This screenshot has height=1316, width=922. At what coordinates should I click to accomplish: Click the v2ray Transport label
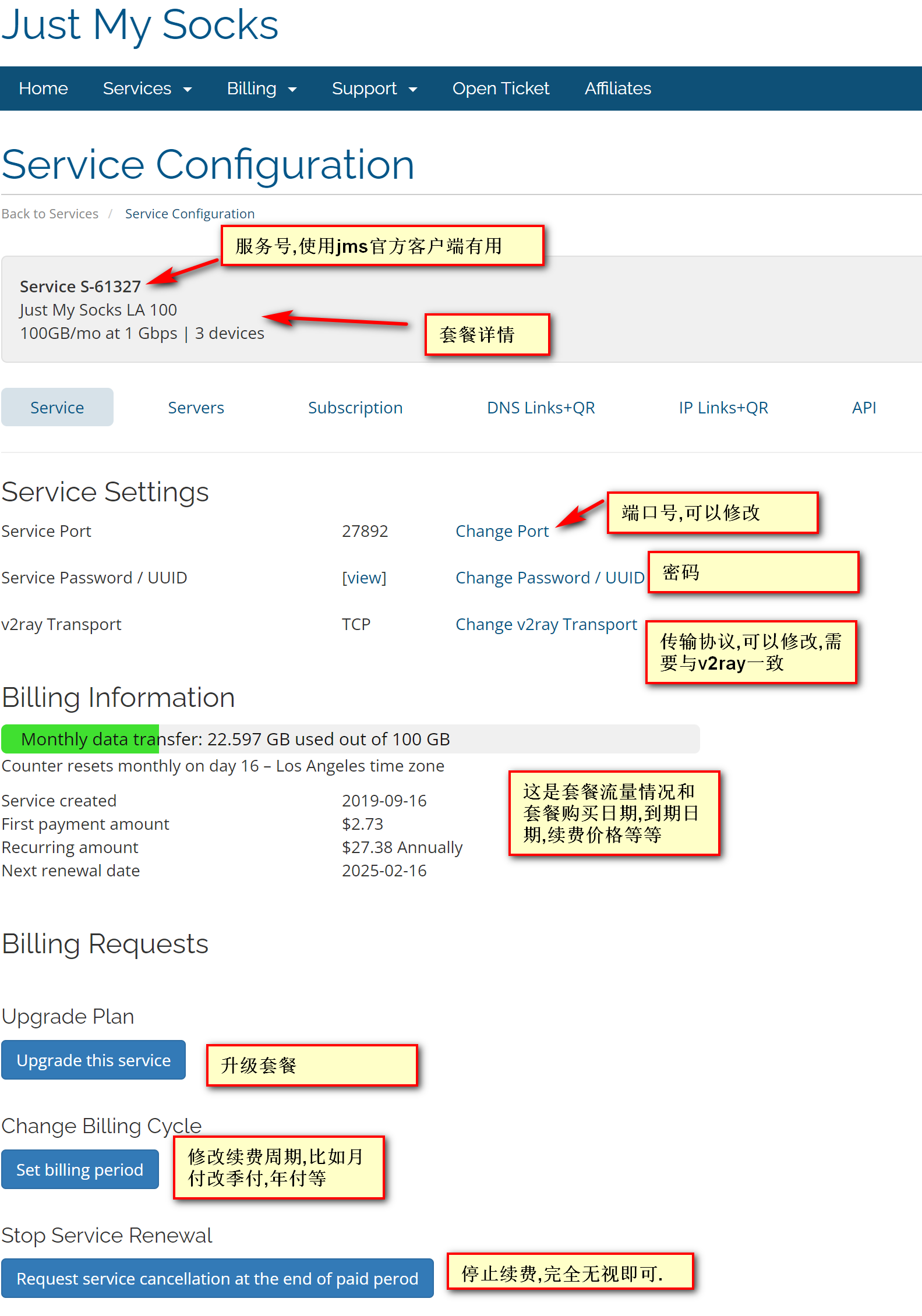click(62, 624)
